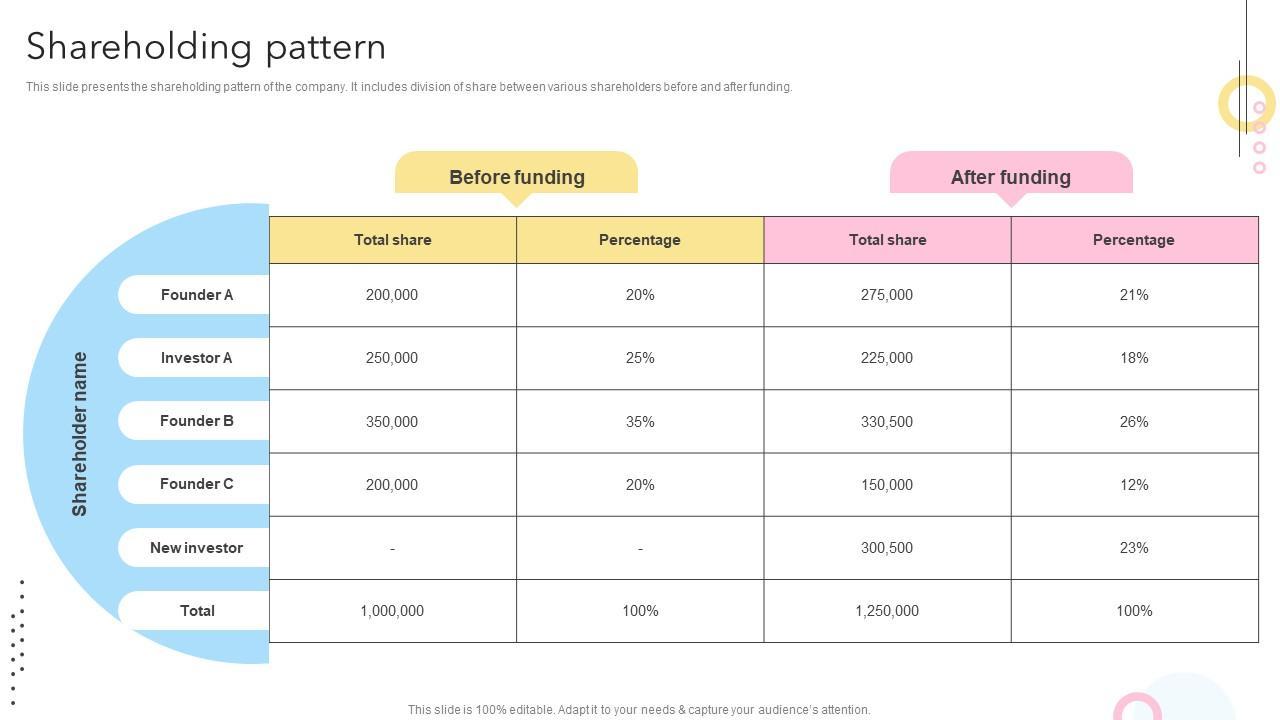Click the Total row label

[x=196, y=611]
